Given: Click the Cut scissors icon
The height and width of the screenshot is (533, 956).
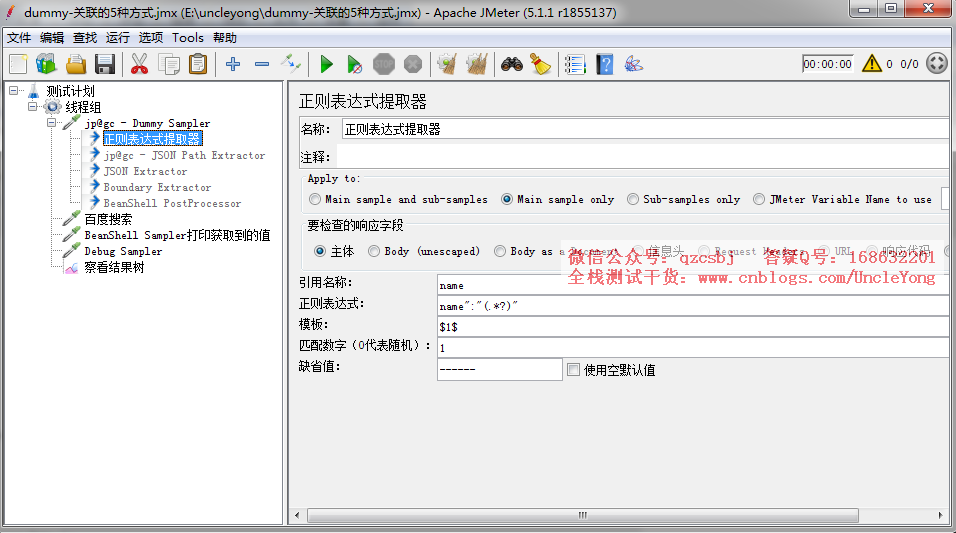Looking at the screenshot, I should point(140,64).
